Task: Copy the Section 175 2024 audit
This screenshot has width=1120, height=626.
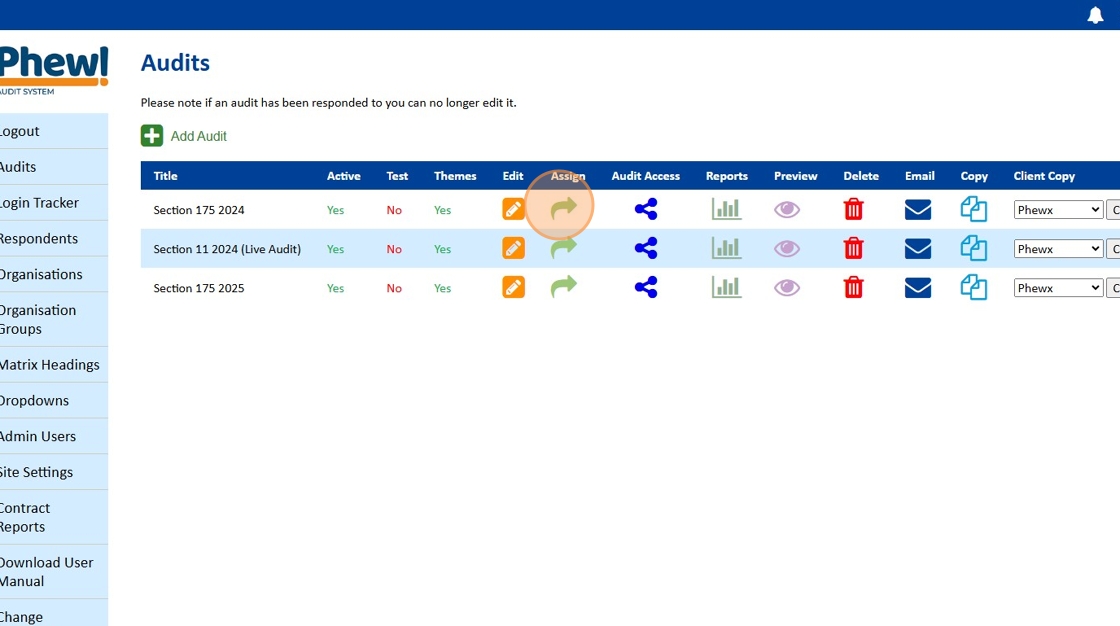Action: click(974, 209)
